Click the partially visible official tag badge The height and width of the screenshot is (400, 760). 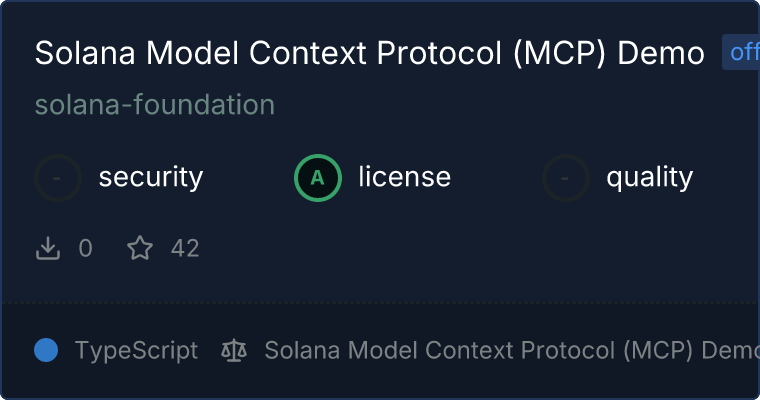point(742,52)
